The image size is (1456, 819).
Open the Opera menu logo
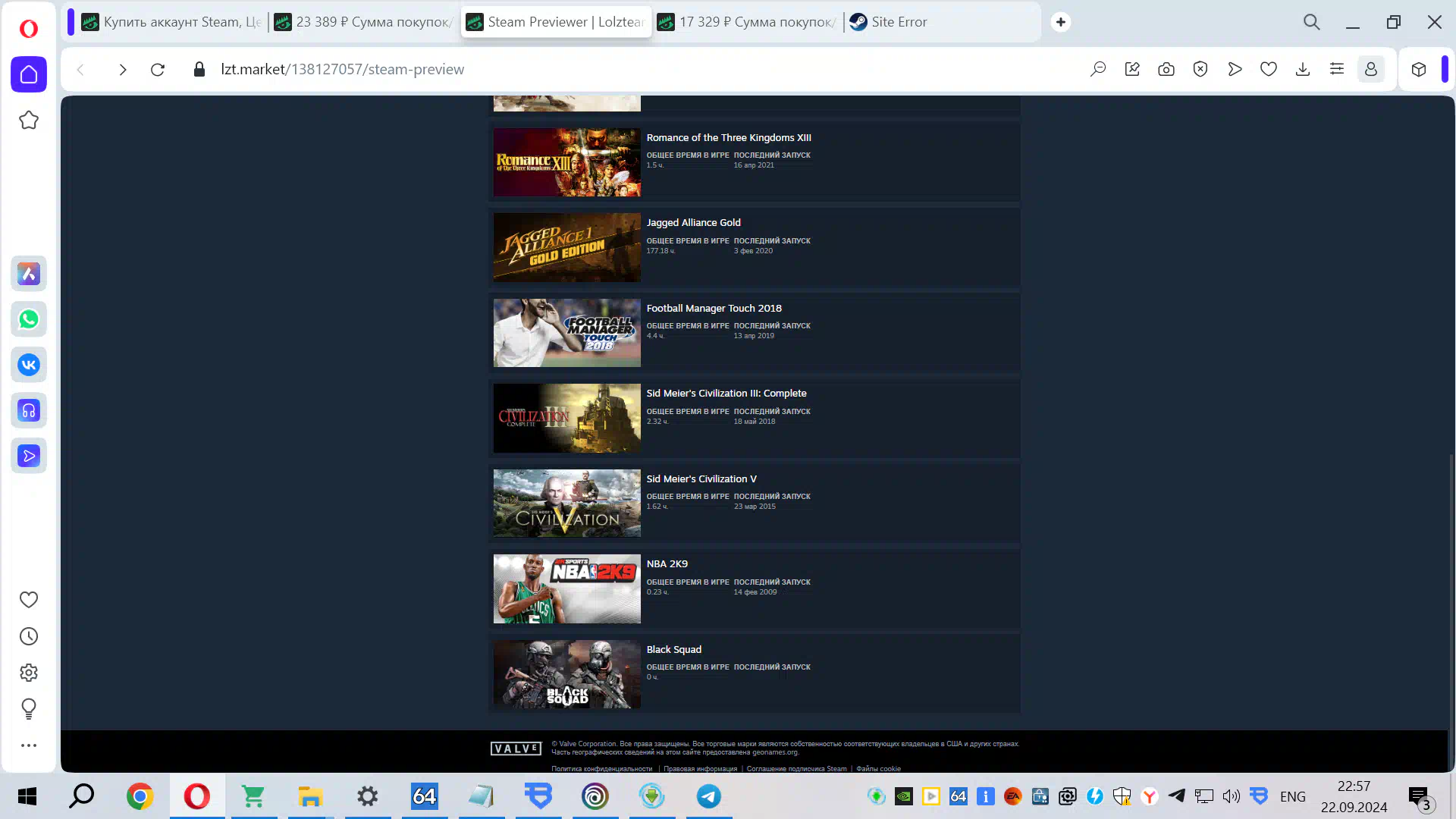point(29,29)
